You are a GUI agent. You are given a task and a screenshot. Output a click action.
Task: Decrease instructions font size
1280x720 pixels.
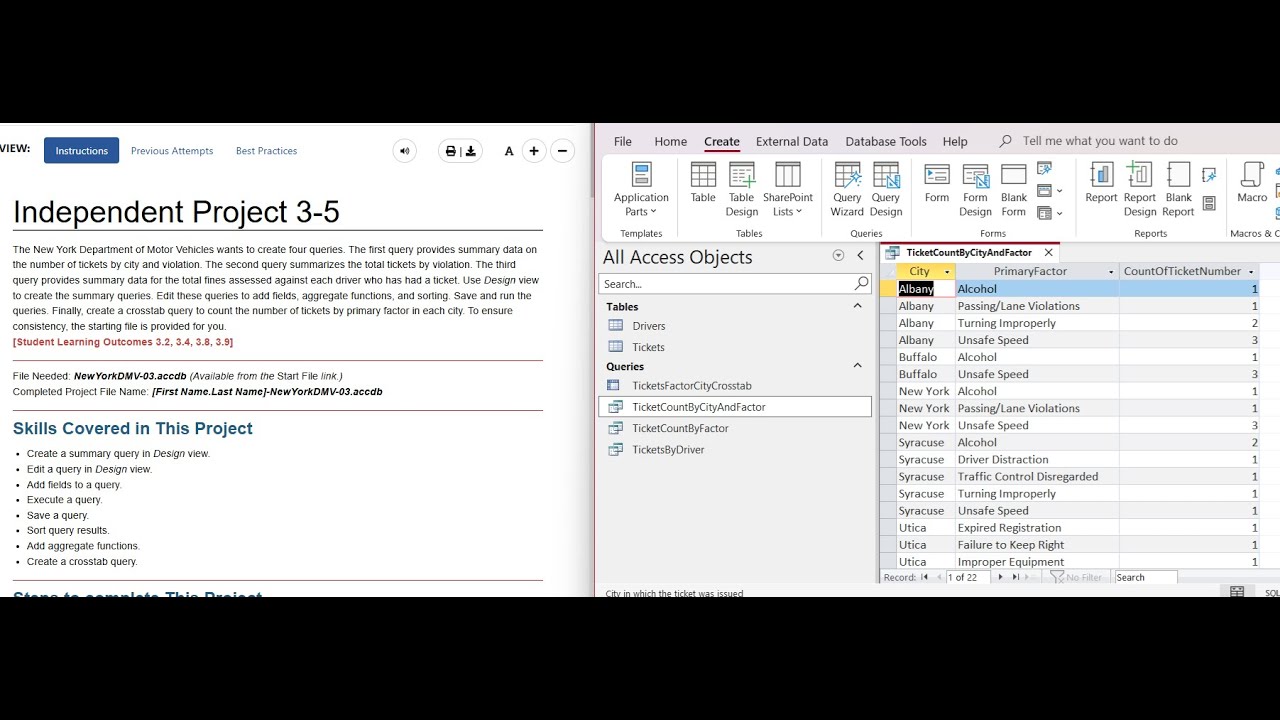pos(562,151)
